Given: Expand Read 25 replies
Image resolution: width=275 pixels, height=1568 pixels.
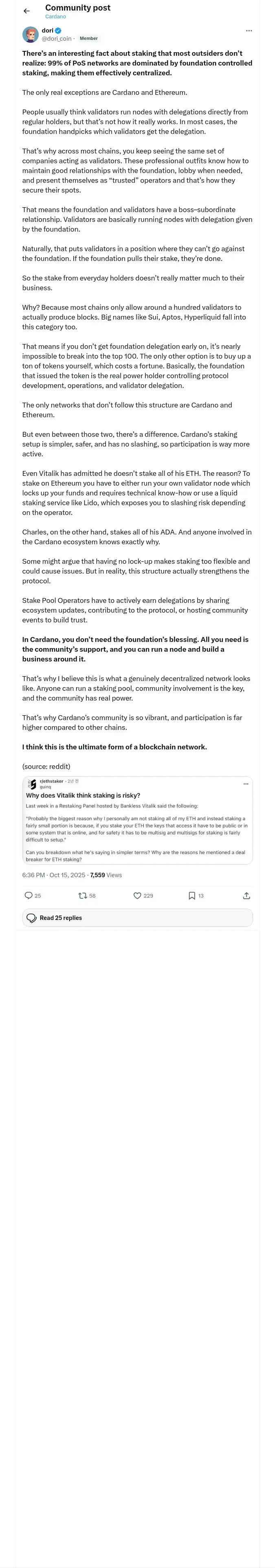Looking at the screenshot, I should click(137, 917).
